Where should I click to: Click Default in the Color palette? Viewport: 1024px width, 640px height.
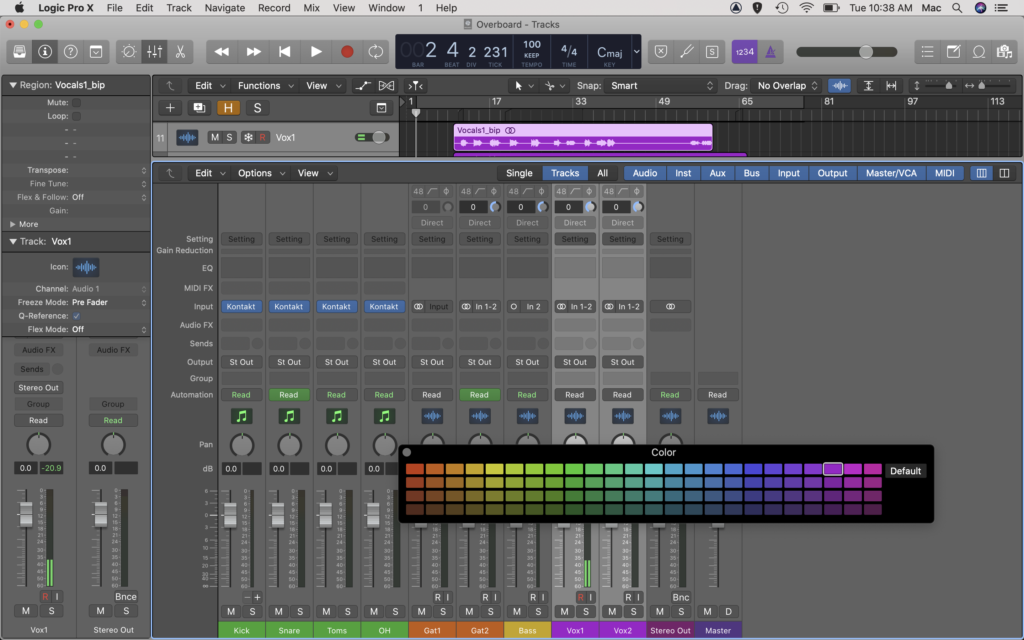click(x=905, y=470)
